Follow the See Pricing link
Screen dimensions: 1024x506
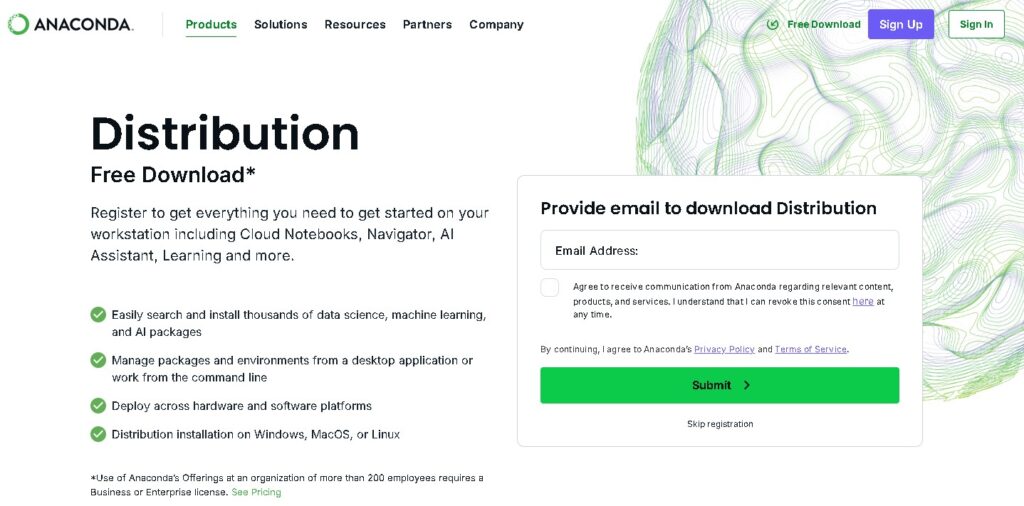pos(256,492)
